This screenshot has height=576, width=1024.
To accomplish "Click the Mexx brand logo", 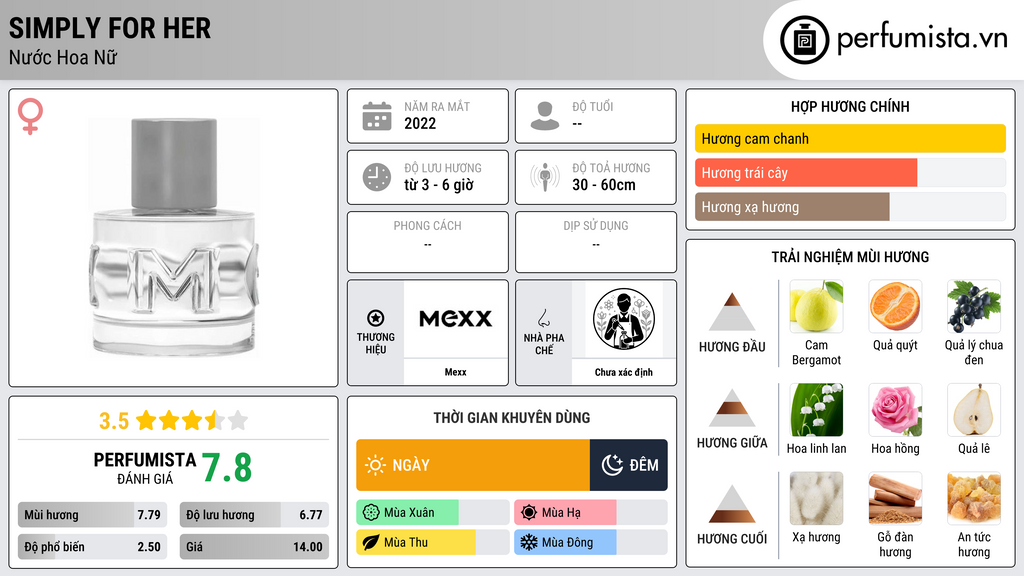I will pyautogui.click(x=455, y=319).
